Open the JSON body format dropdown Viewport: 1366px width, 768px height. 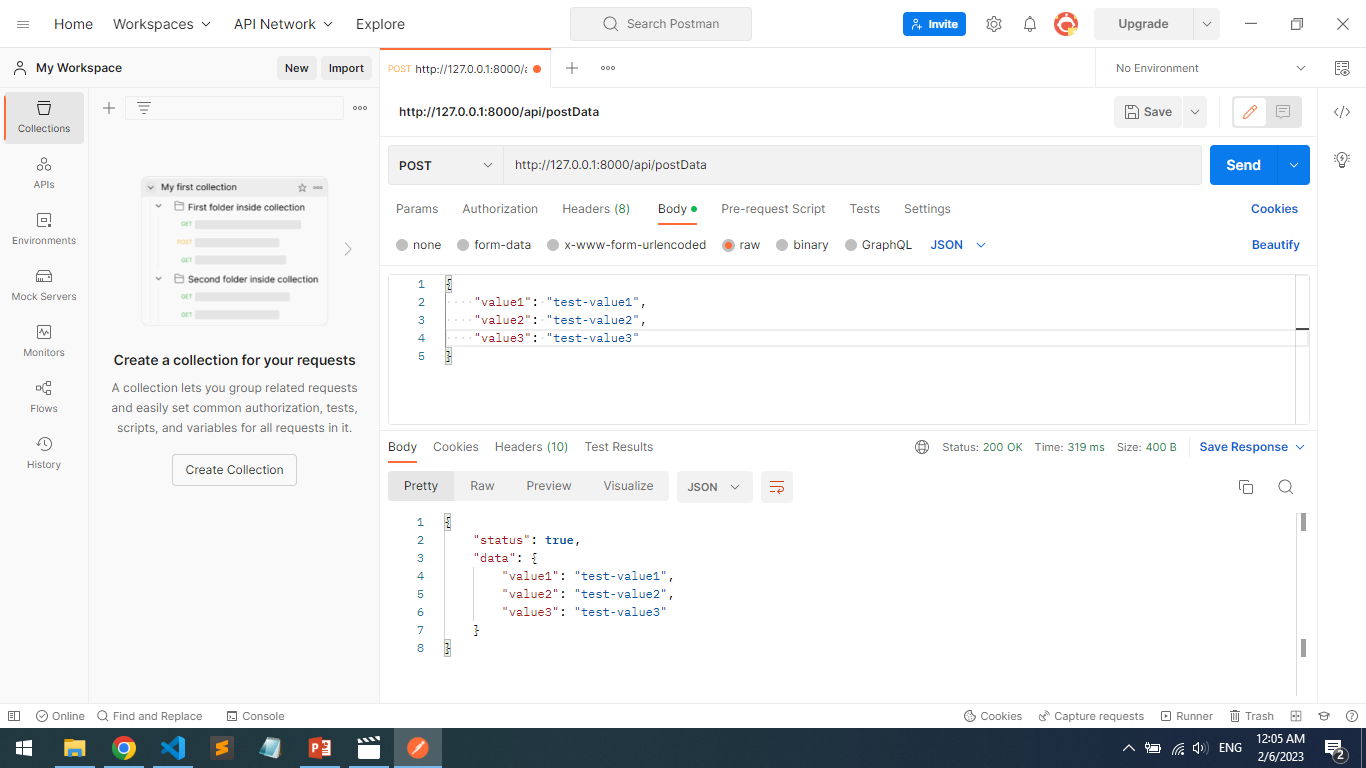(958, 245)
